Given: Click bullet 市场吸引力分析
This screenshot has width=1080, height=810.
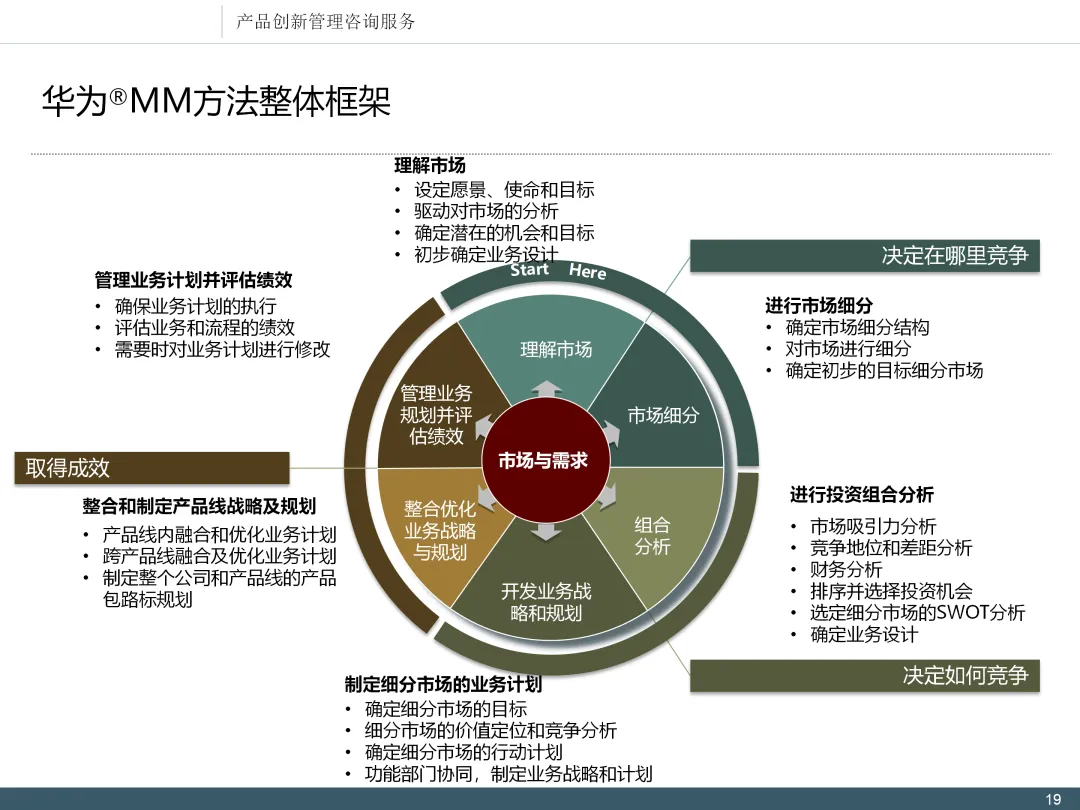Looking at the screenshot, I should coord(873,526).
